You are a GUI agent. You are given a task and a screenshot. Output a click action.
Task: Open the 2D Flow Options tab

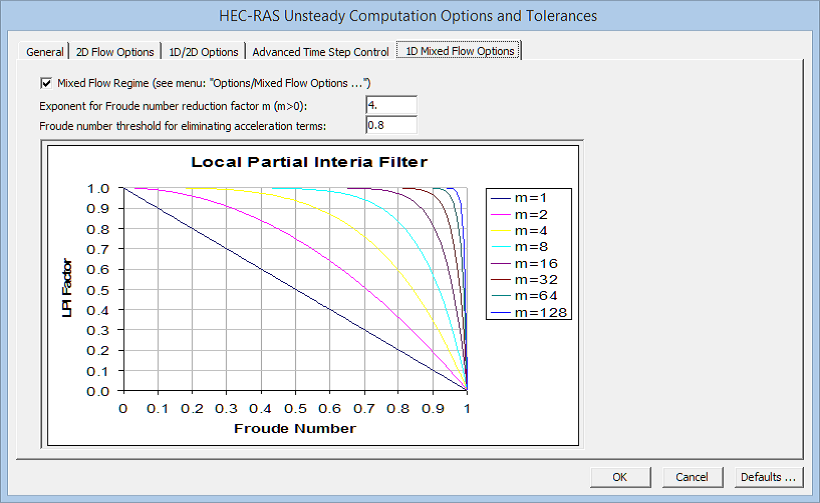[x=115, y=52]
